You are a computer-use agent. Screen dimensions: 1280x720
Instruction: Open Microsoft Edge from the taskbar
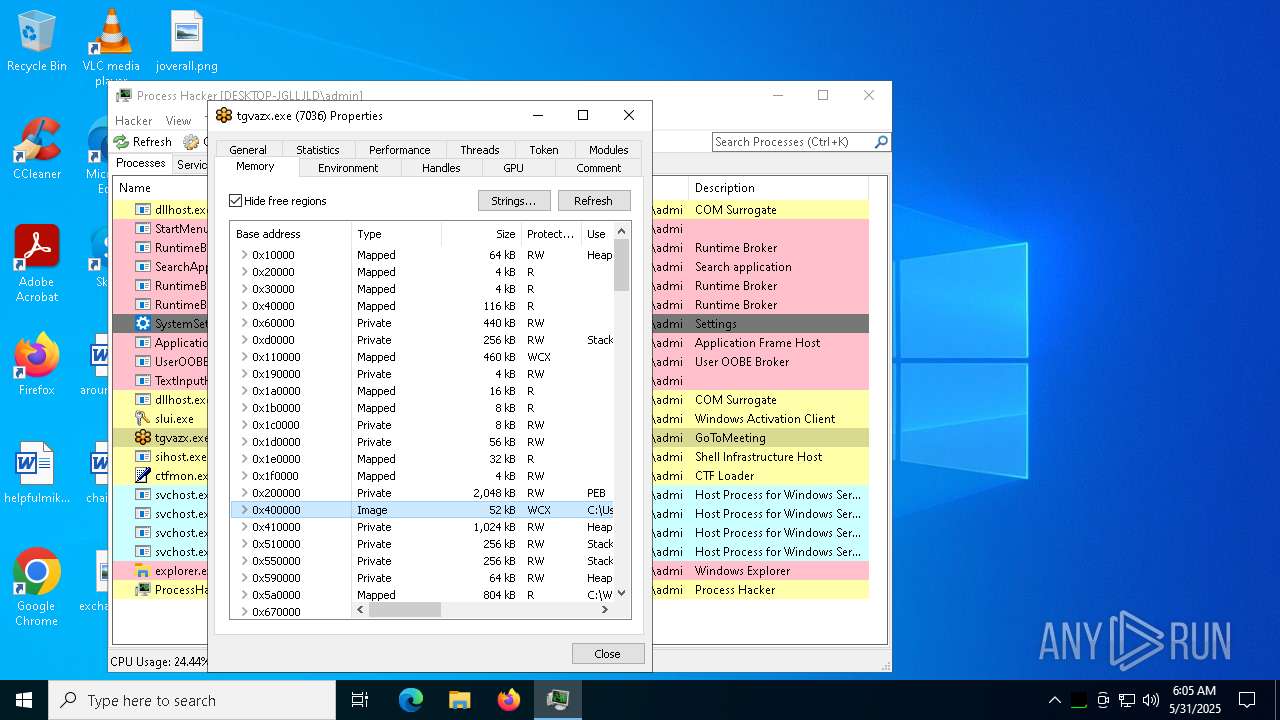[x=411, y=700]
